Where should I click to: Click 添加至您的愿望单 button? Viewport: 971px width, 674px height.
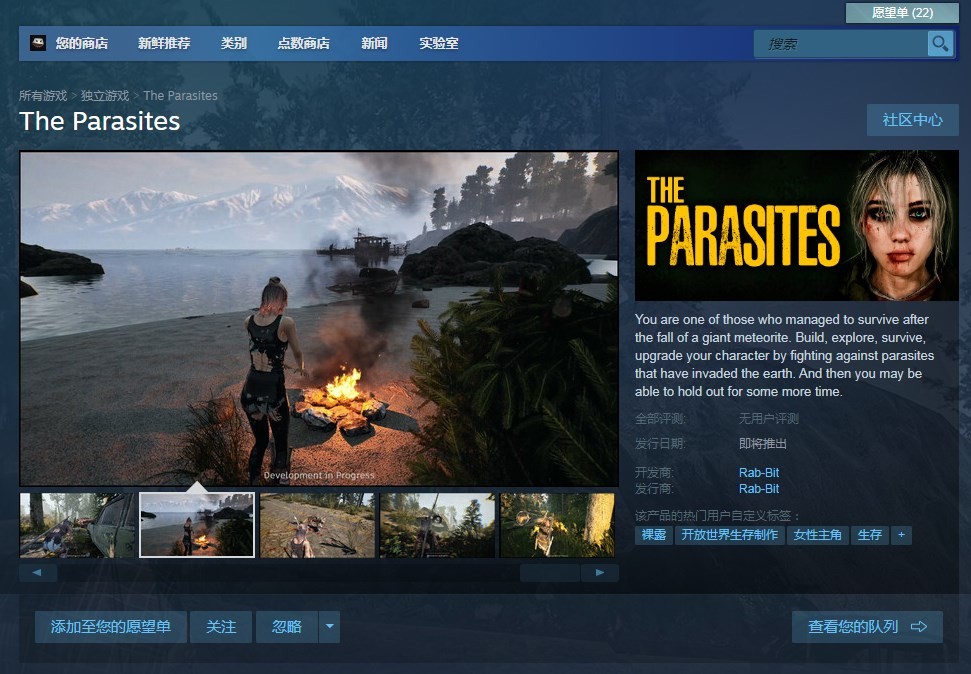pyautogui.click(x=111, y=627)
